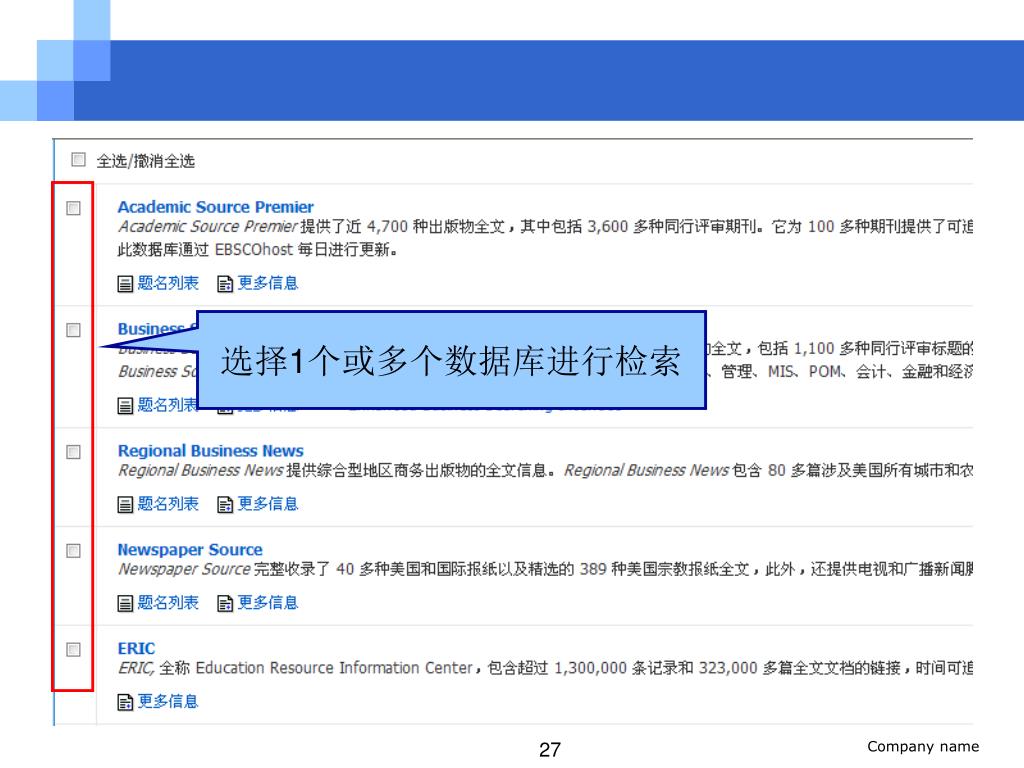Open 题名列表 under Newspaper Source
The height and width of the screenshot is (768, 1024).
[x=168, y=602]
